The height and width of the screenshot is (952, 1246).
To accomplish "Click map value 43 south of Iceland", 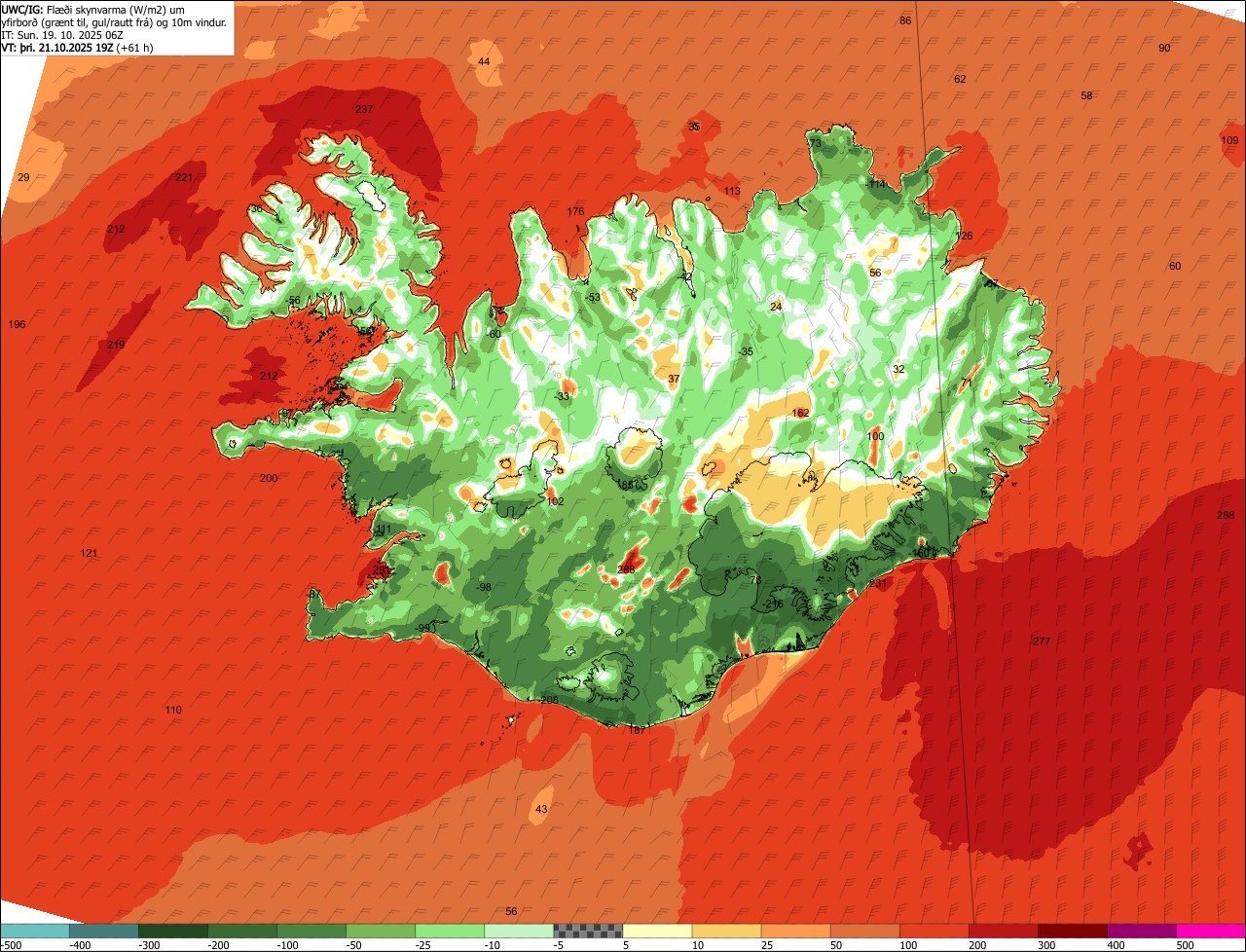I will click(x=541, y=810).
